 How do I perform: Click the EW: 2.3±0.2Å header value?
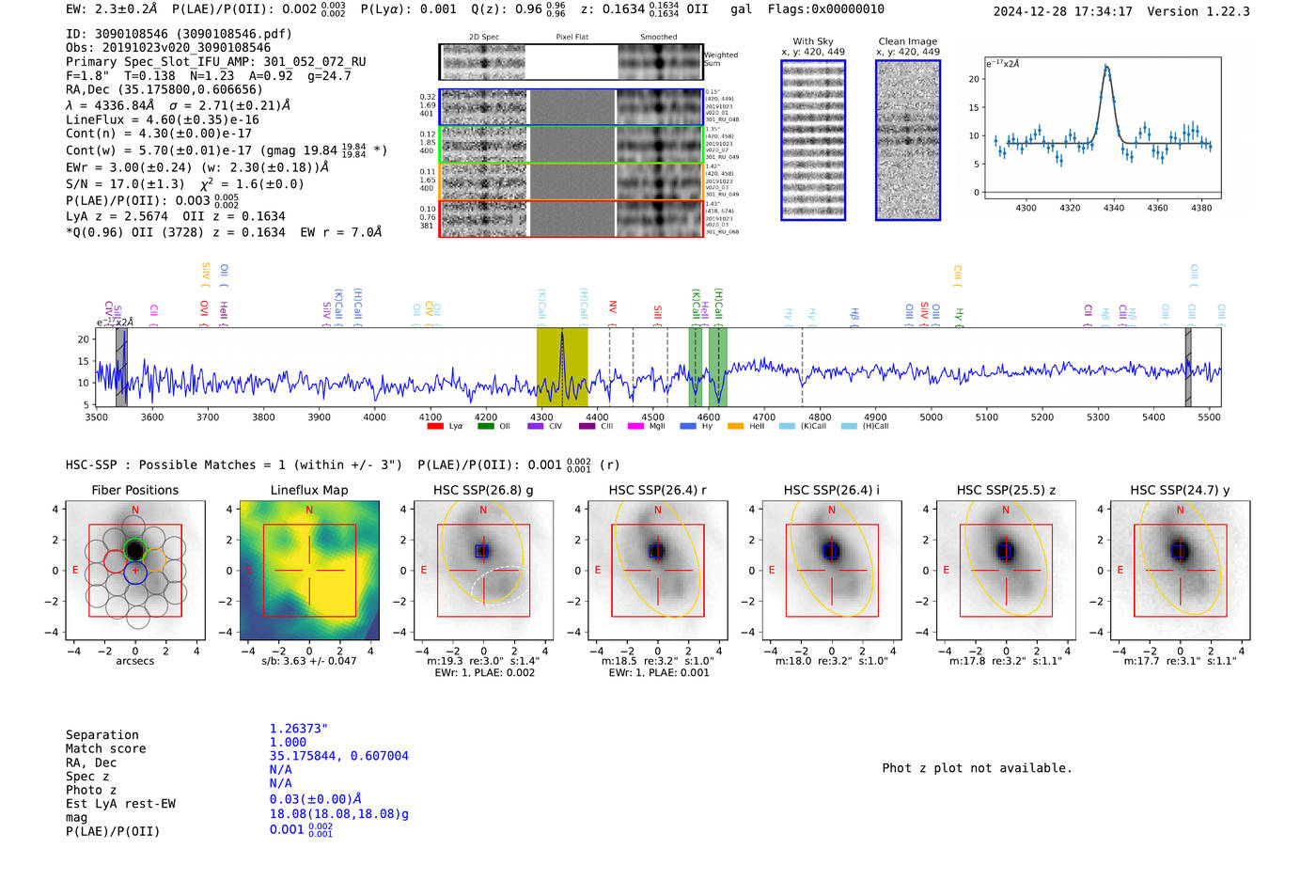[112, 9]
